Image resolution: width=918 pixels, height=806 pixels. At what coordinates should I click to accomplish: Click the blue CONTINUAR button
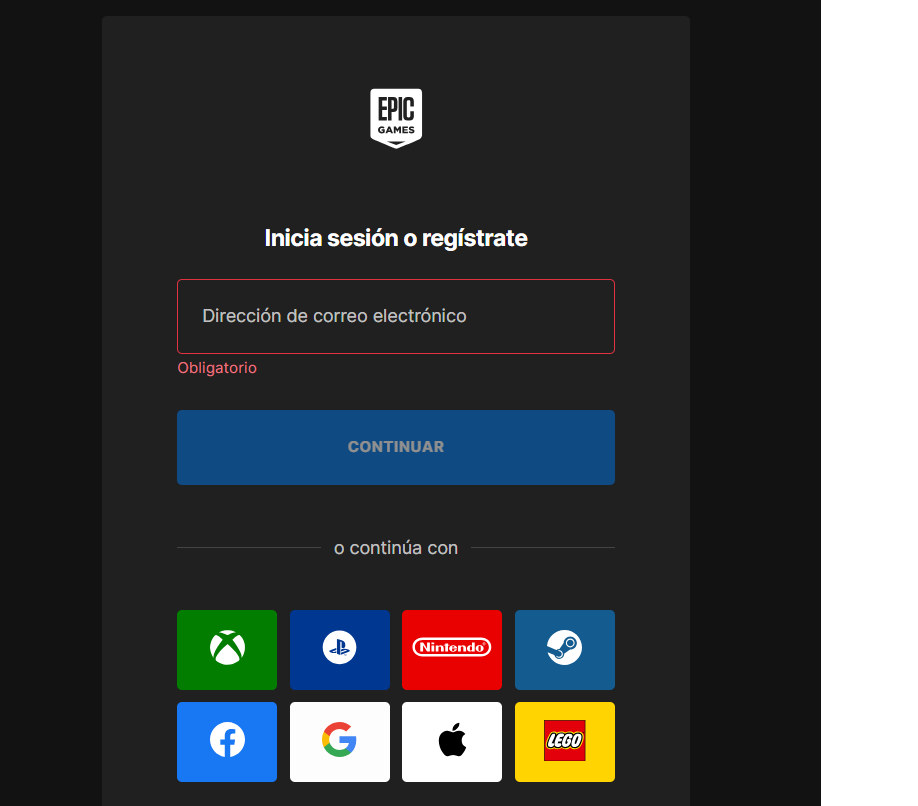396,447
